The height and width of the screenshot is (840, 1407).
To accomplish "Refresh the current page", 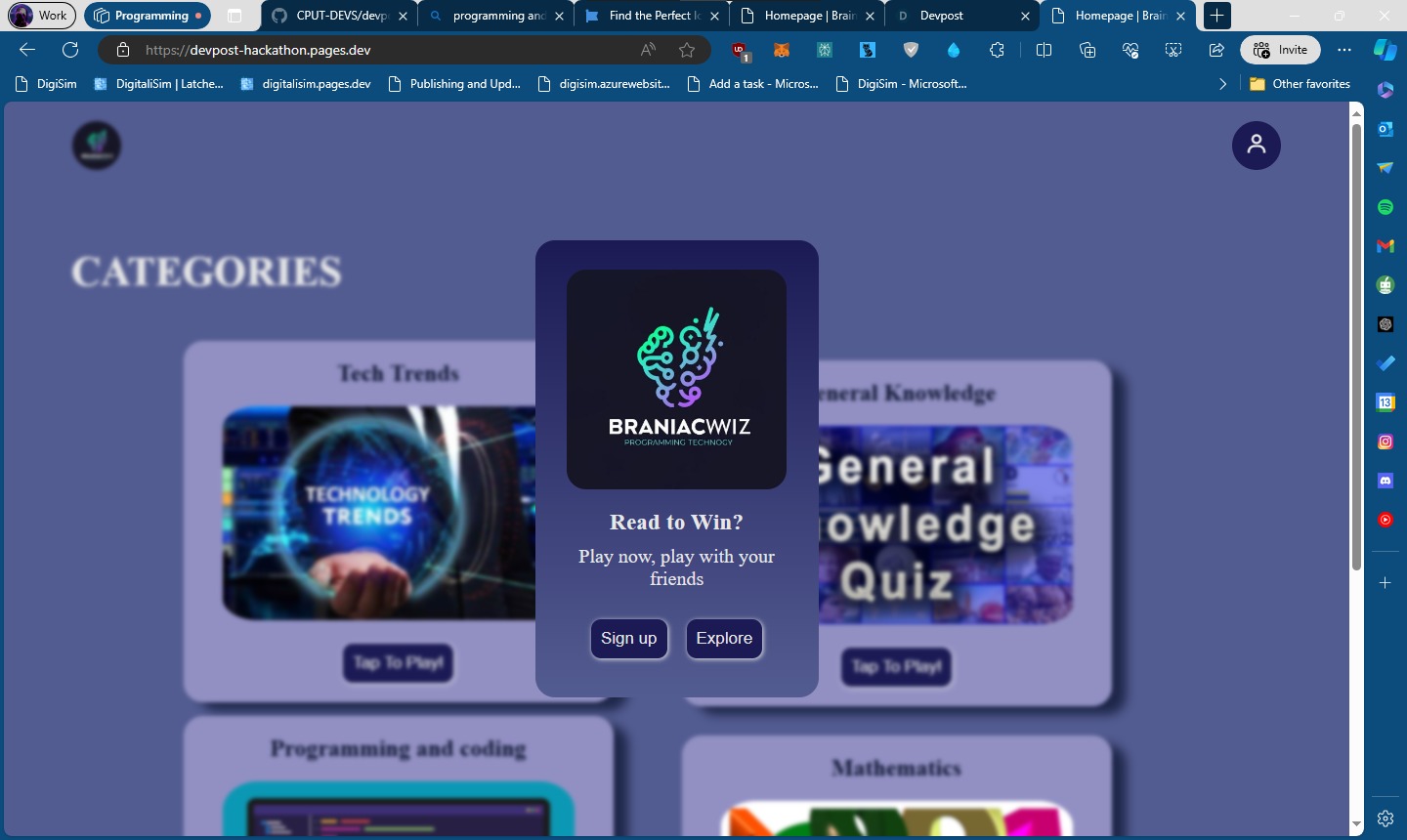I will (x=70, y=50).
